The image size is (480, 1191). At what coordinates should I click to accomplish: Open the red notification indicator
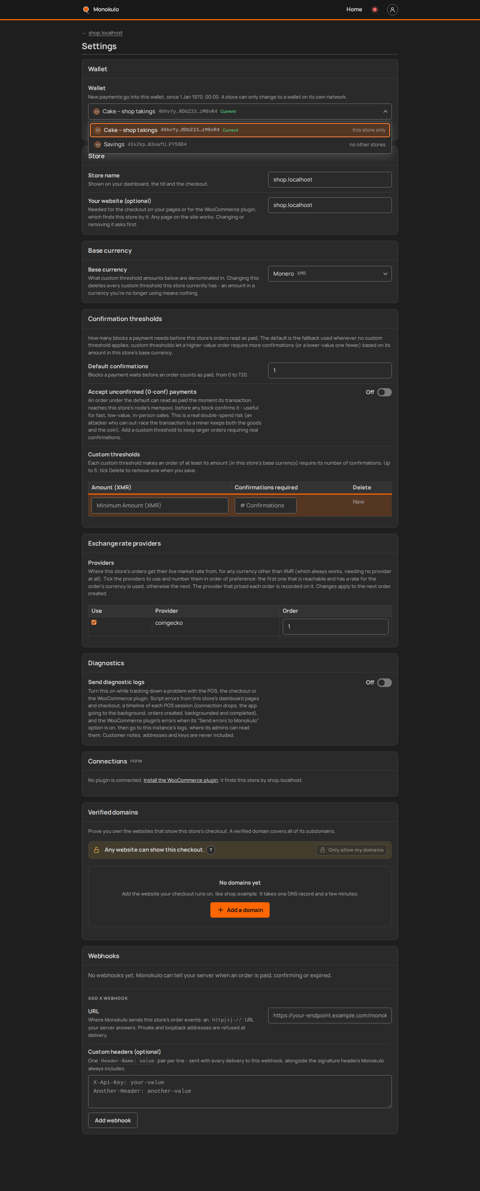374,9
